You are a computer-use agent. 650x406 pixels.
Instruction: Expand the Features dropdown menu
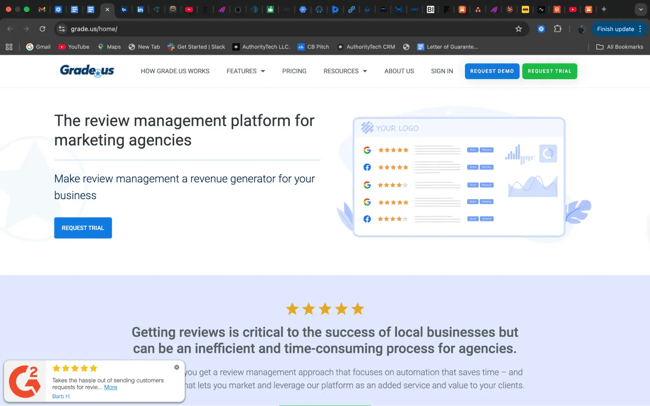tap(245, 71)
